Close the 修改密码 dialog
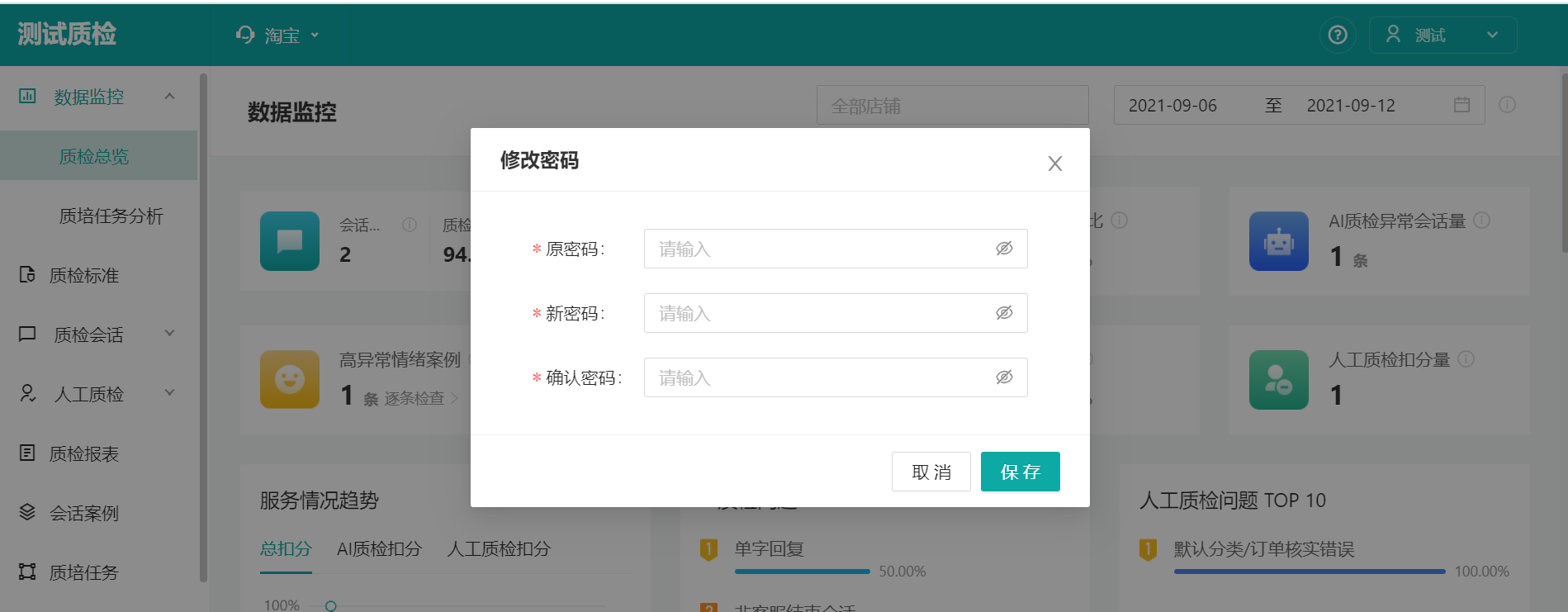1568x612 pixels. [1055, 164]
